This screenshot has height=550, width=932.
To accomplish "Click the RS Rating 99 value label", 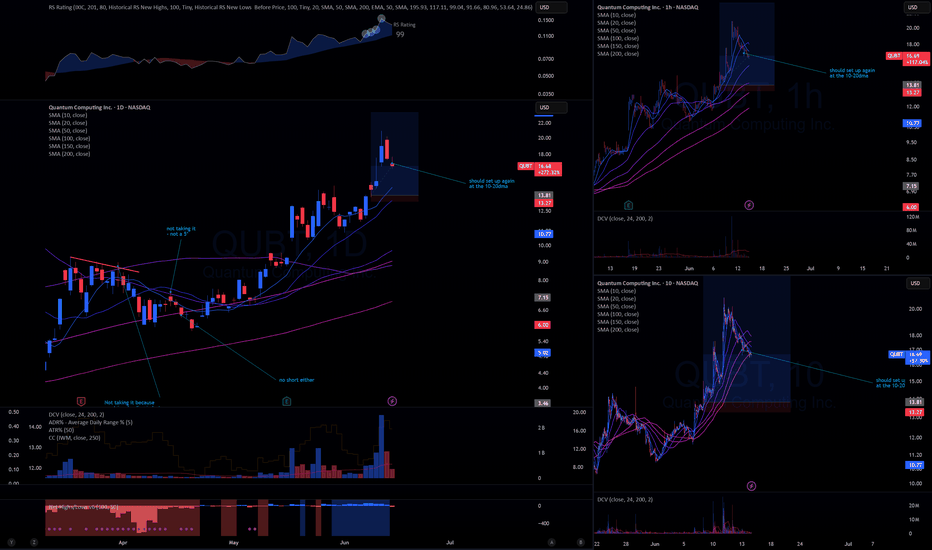I will tap(400, 34).
